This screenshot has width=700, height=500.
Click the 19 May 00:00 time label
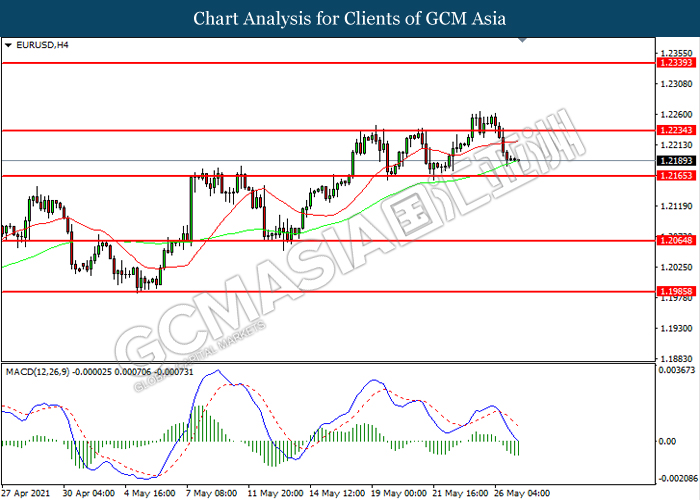[x=399, y=494]
